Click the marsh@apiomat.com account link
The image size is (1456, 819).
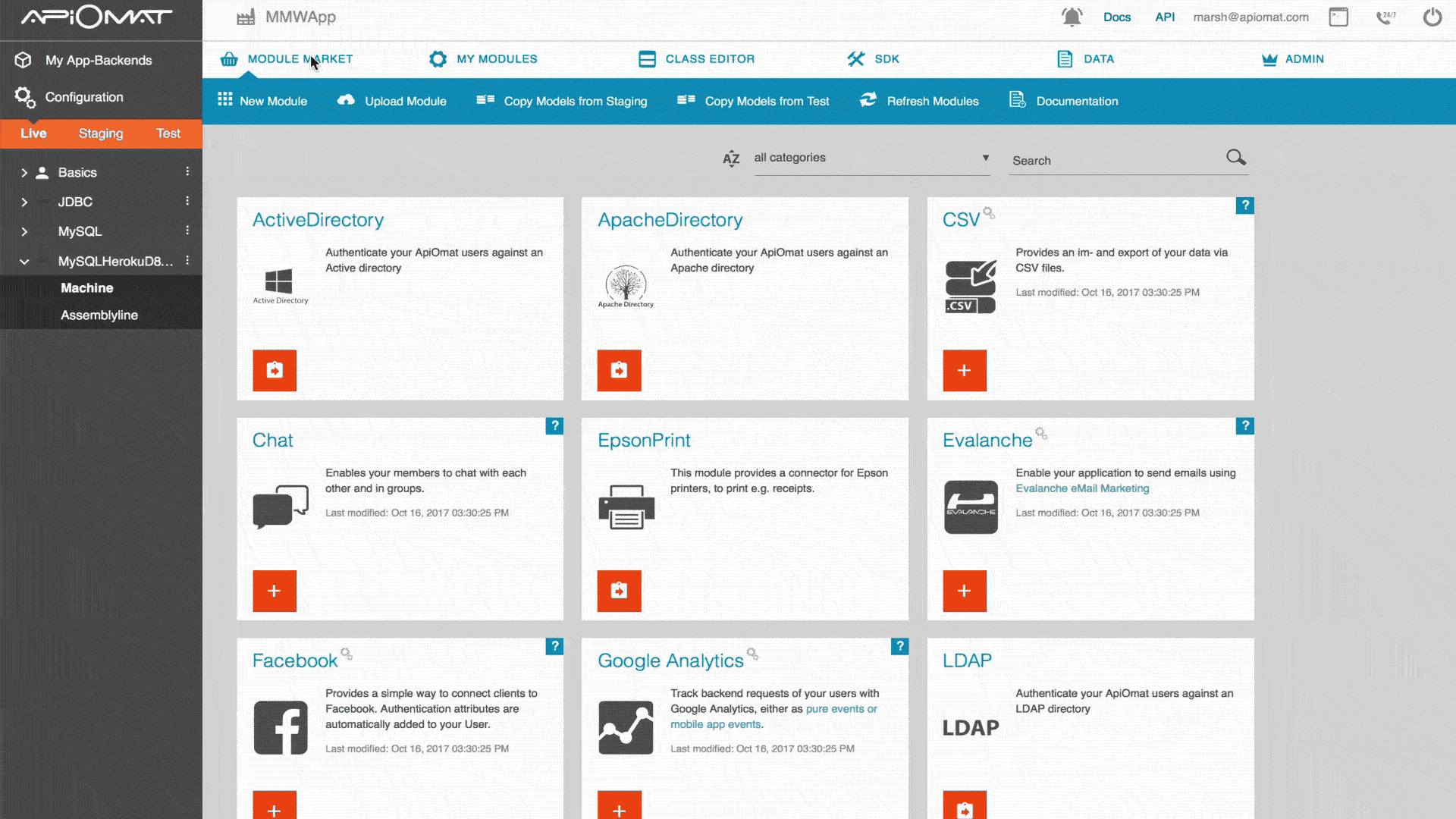1250,17
